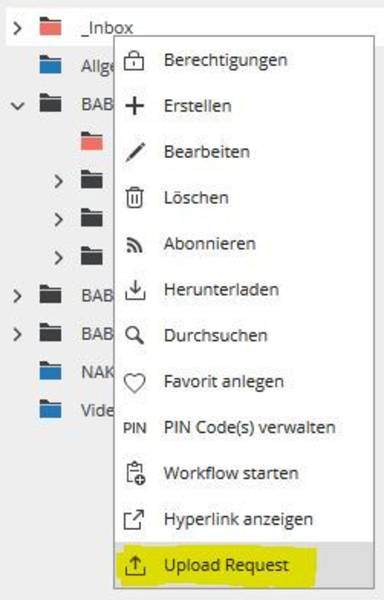Click the magnifier icon for Durchsuchen
The image size is (384, 600).
[135, 336]
